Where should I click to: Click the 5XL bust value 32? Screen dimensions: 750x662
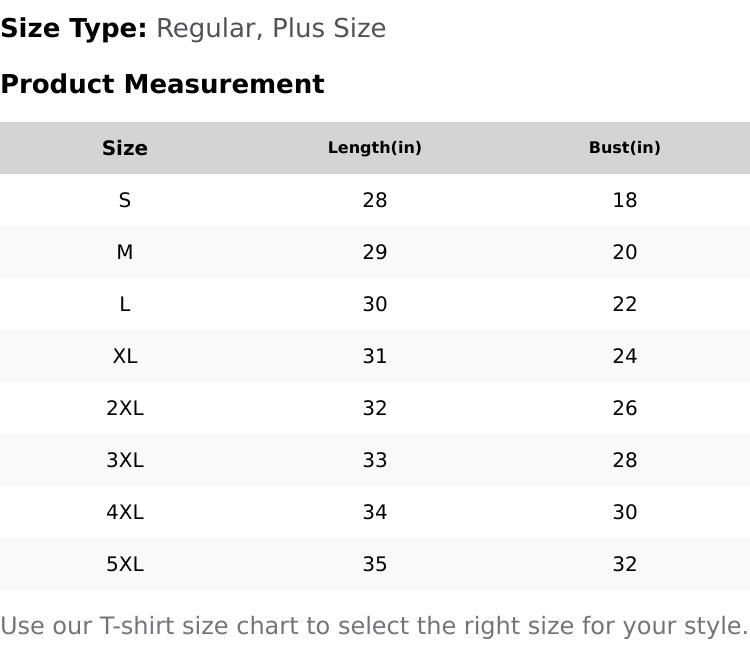point(625,564)
